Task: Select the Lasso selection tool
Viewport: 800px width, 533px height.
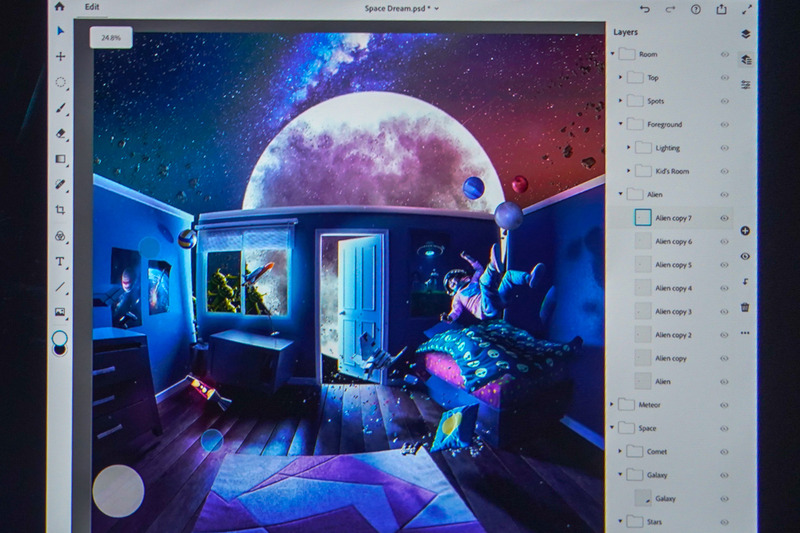Action: 60,82
